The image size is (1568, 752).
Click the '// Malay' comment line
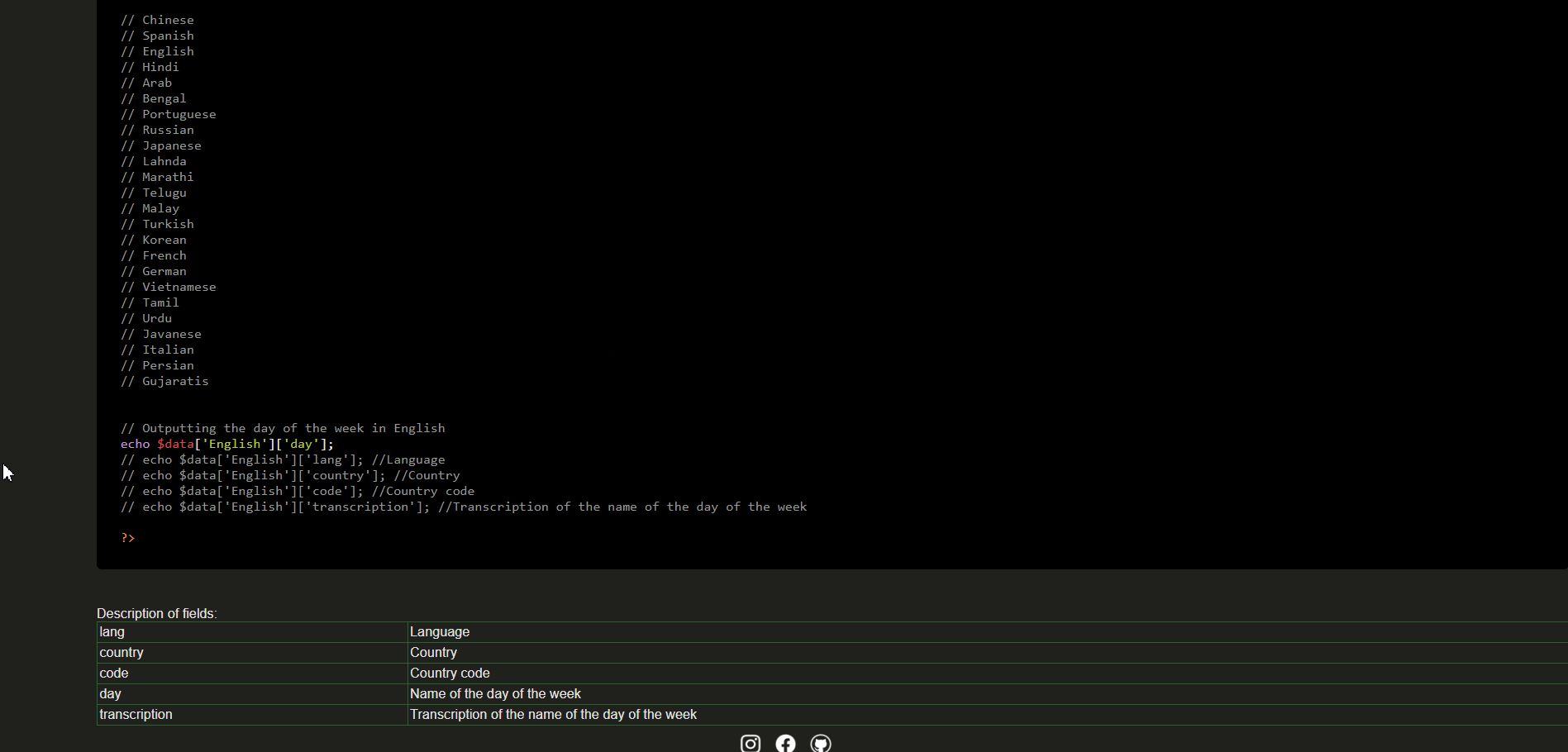(x=150, y=208)
